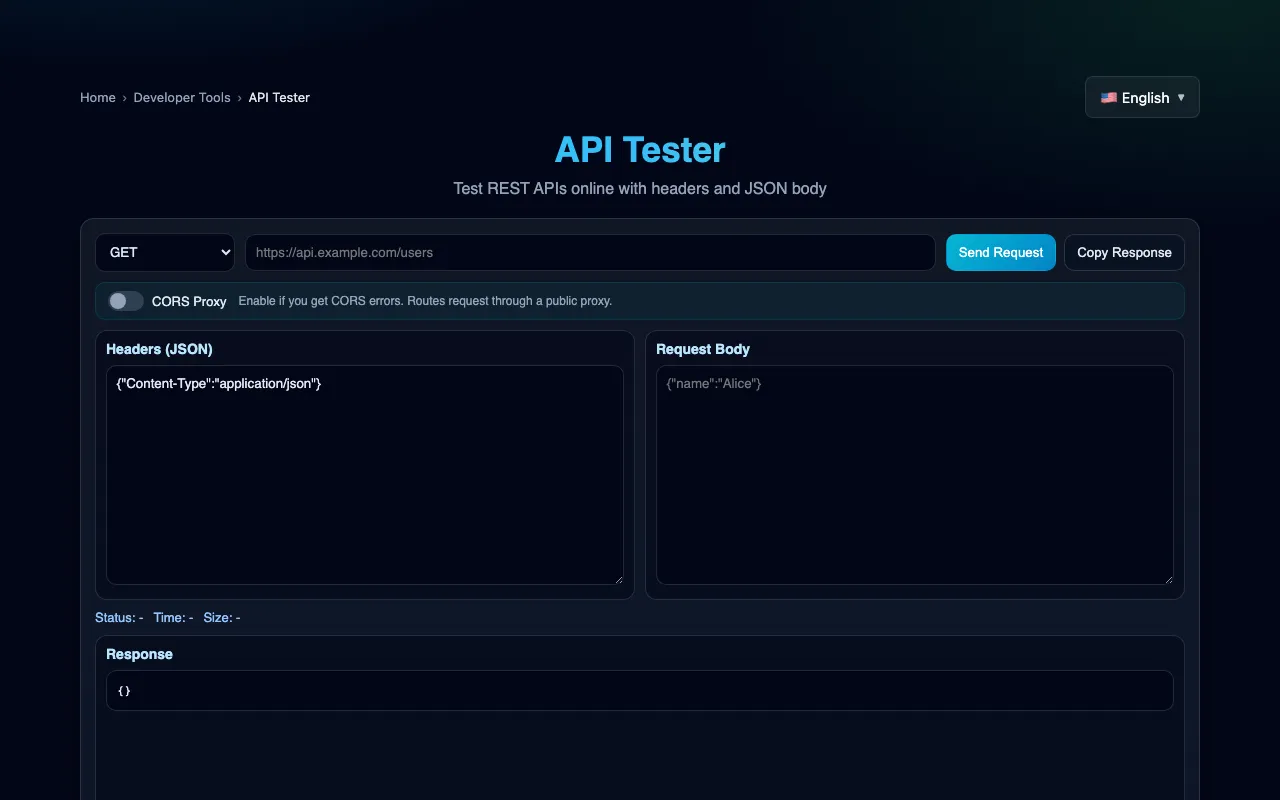Click the CORS Proxy label text
The width and height of the screenshot is (1280, 800).
tap(189, 301)
